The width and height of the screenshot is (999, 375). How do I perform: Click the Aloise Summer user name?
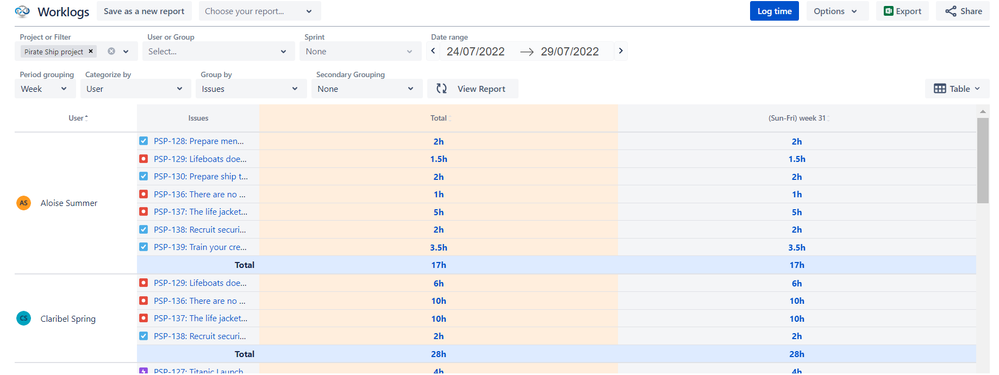click(x=69, y=203)
